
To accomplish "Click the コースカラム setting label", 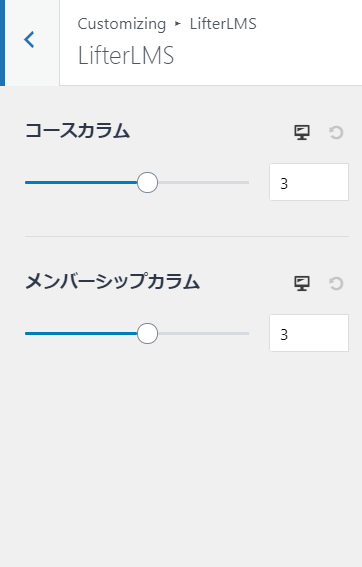I will point(77,131).
